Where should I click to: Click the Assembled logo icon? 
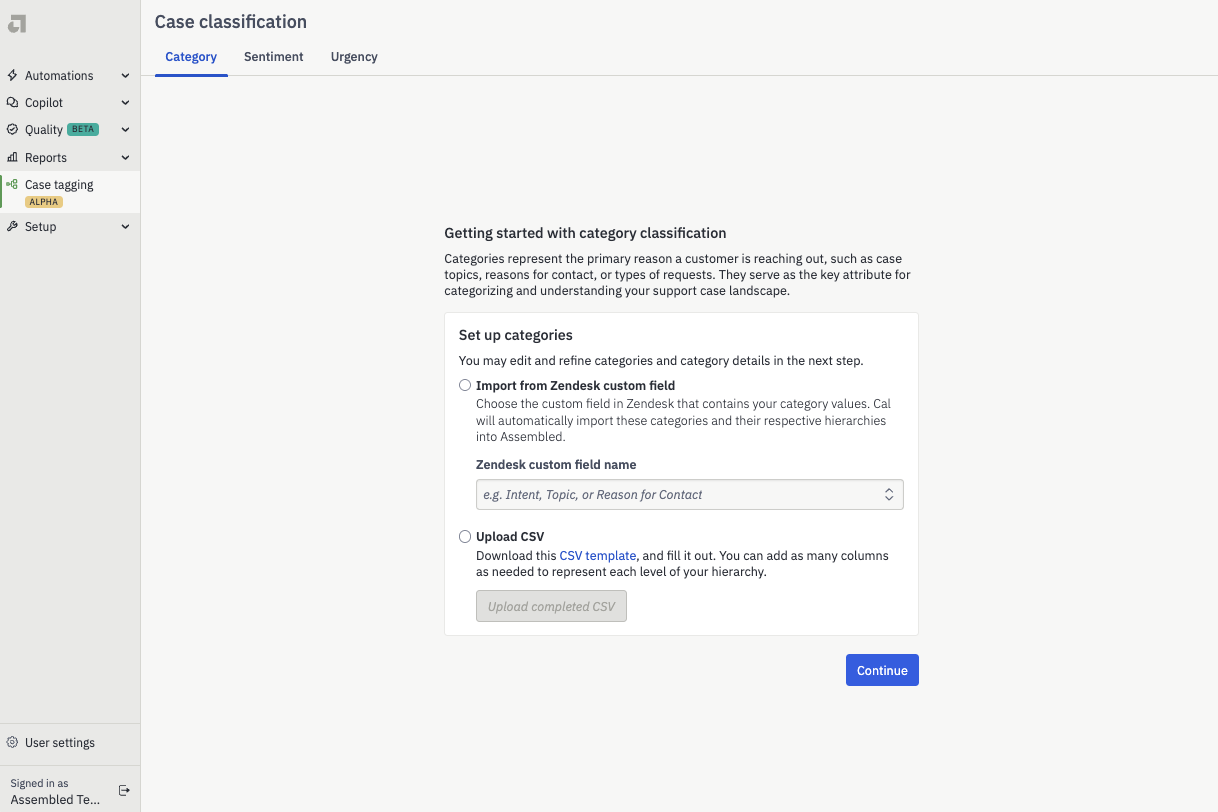pyautogui.click(x=17, y=24)
